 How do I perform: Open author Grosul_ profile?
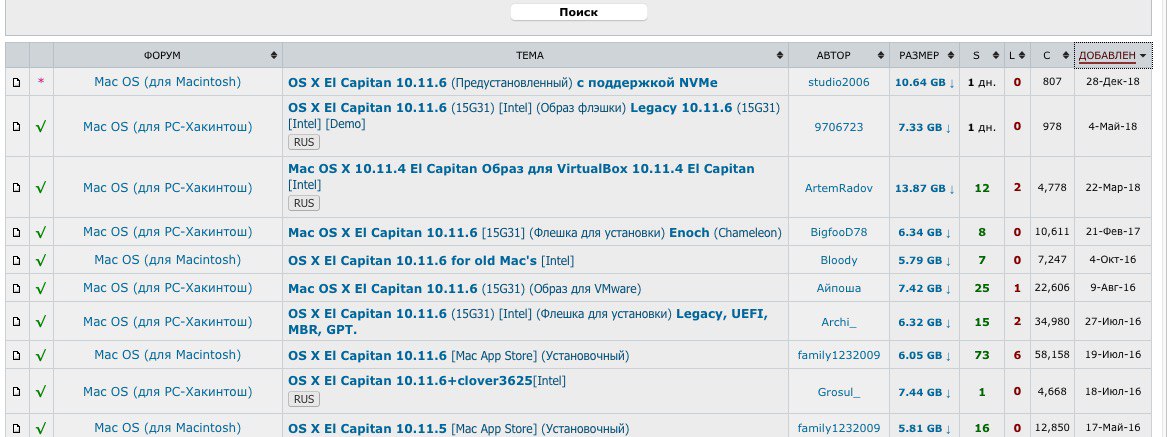coord(838,391)
